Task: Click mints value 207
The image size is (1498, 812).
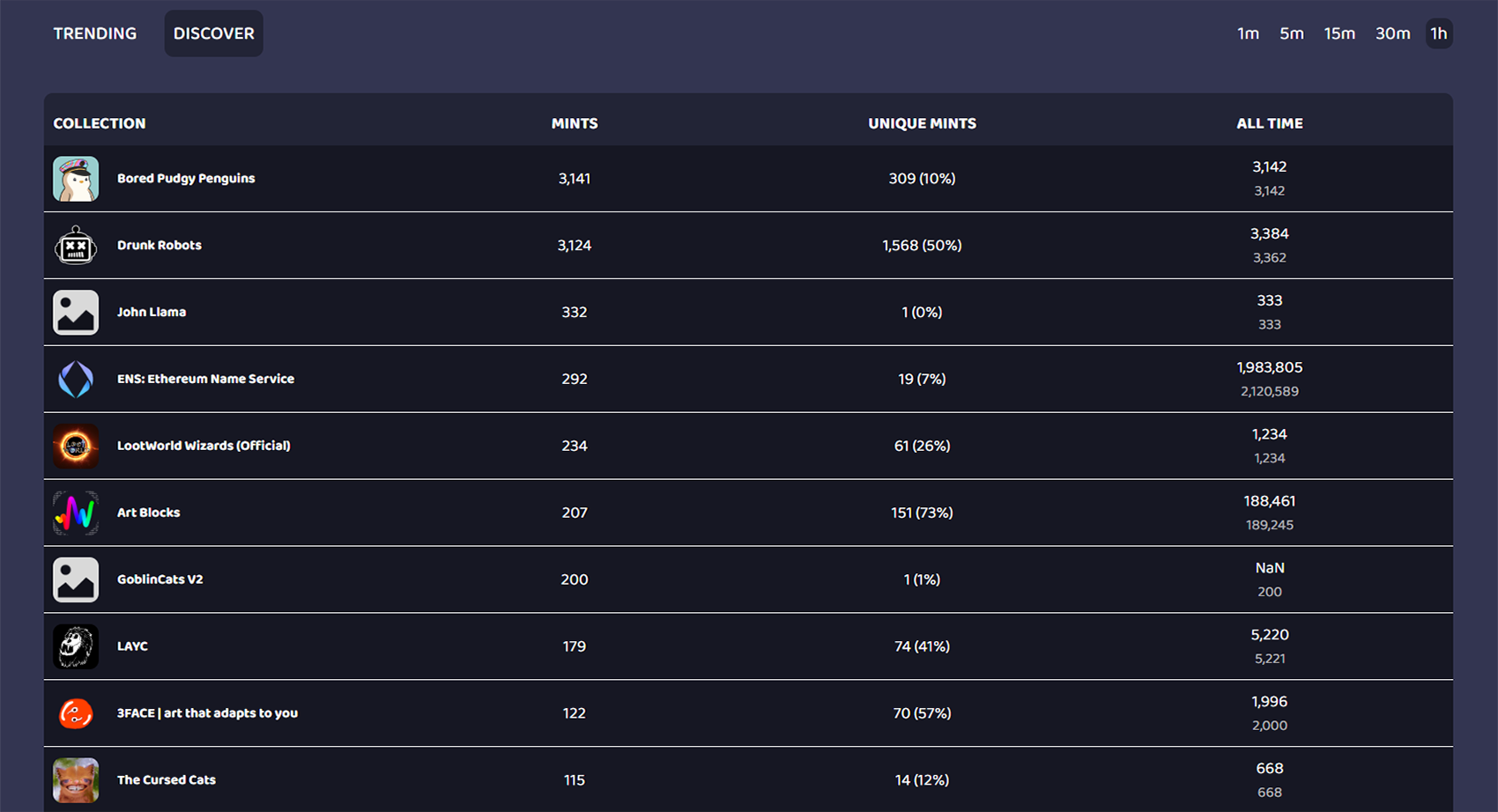Action: tap(575, 513)
